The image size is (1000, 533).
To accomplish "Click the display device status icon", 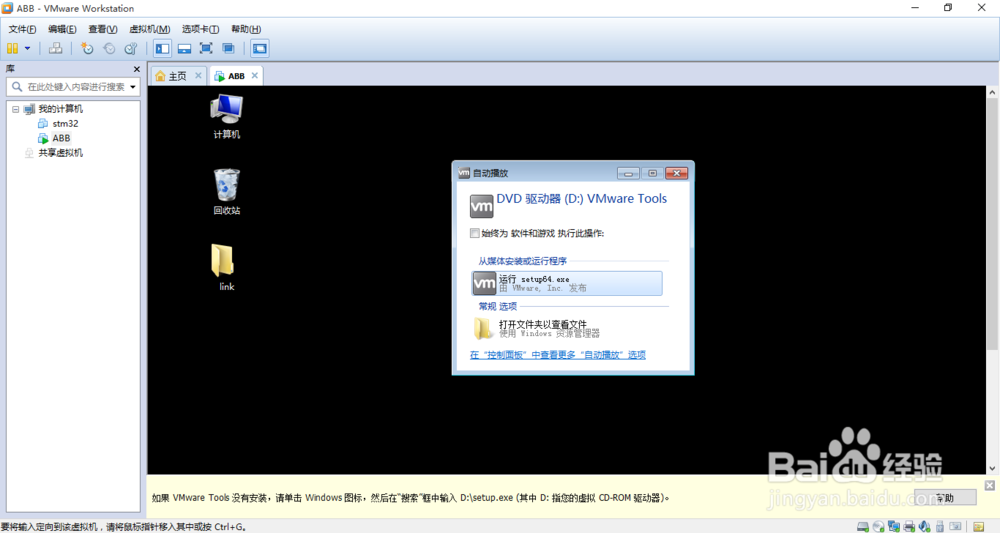I will pyautogui.click(x=955, y=527).
